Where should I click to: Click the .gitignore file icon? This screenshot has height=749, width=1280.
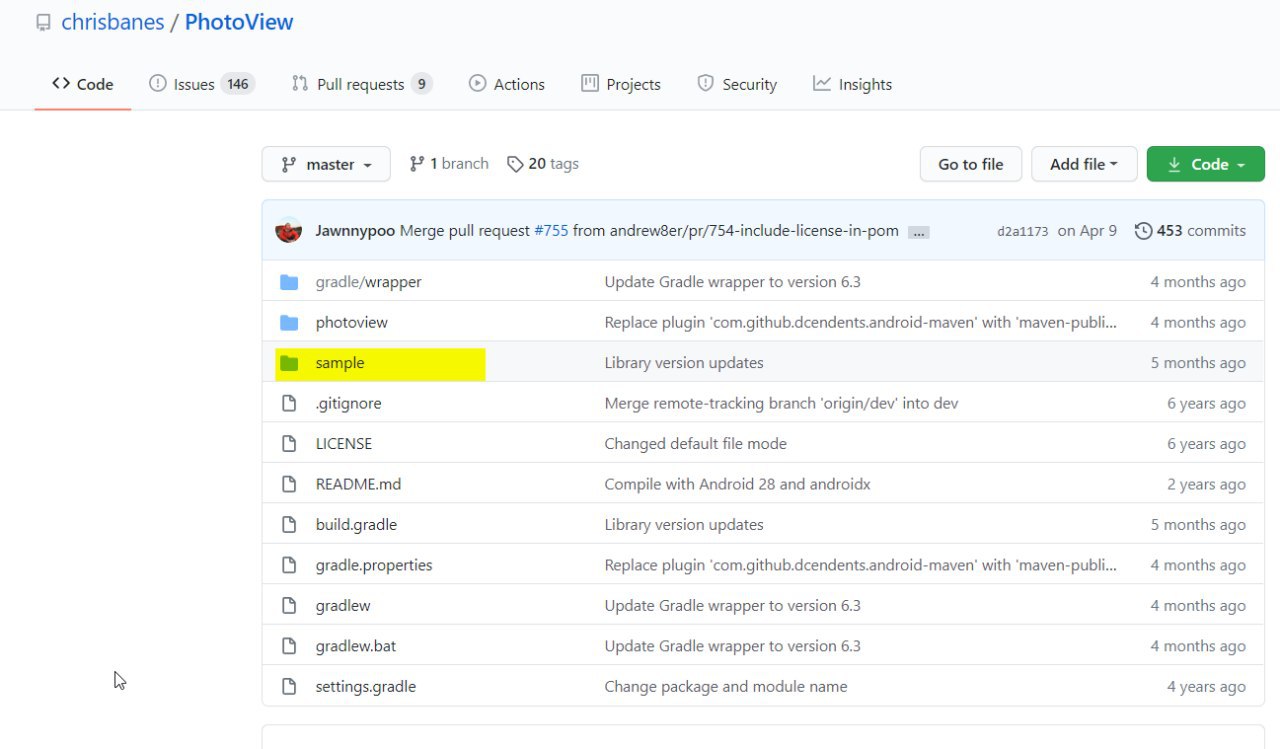[289, 403]
